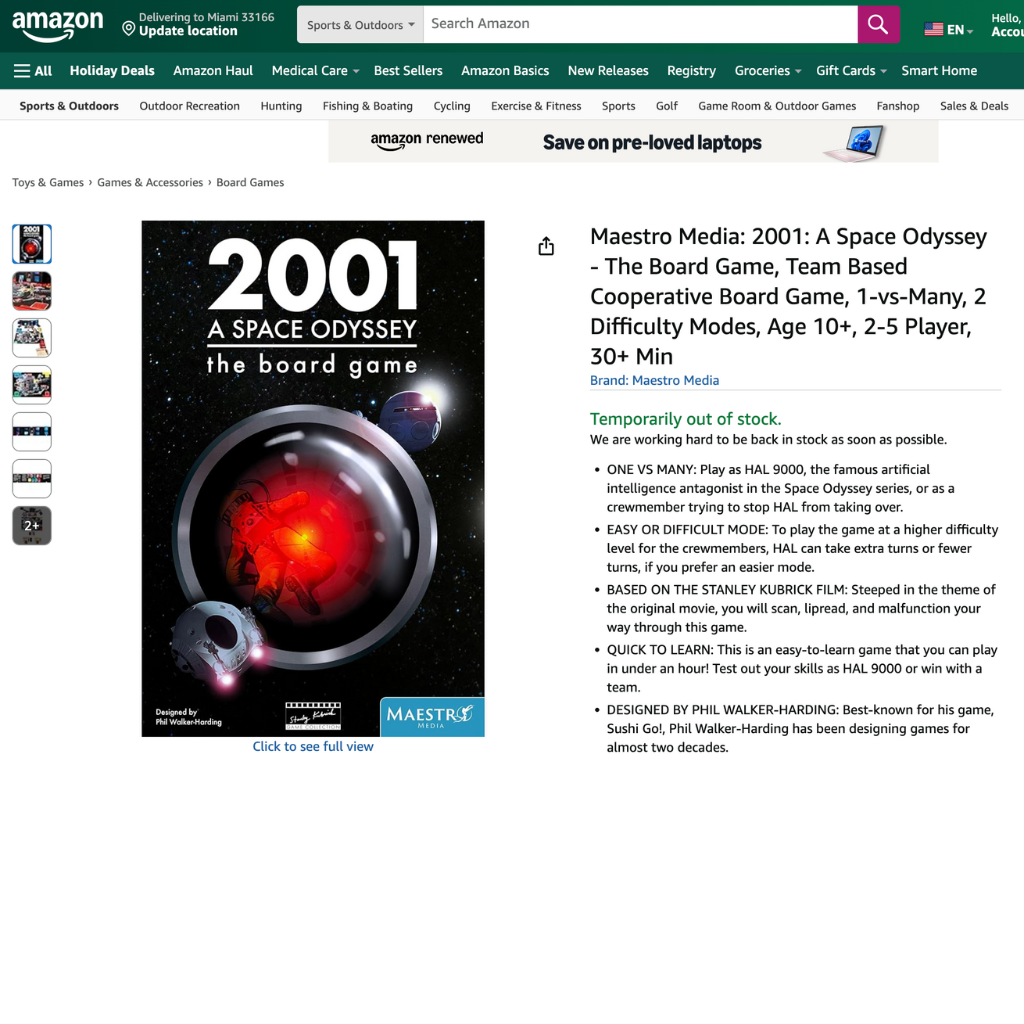Image resolution: width=1024 pixels, height=1024 pixels.
Task: Click the share icon beside product image
Action: pos(546,246)
